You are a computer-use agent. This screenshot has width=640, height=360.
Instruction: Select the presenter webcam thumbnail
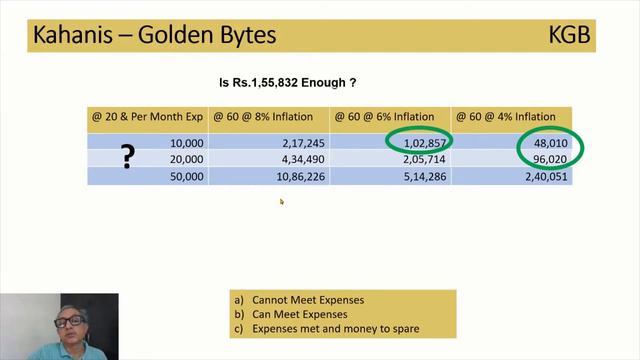click(59, 327)
